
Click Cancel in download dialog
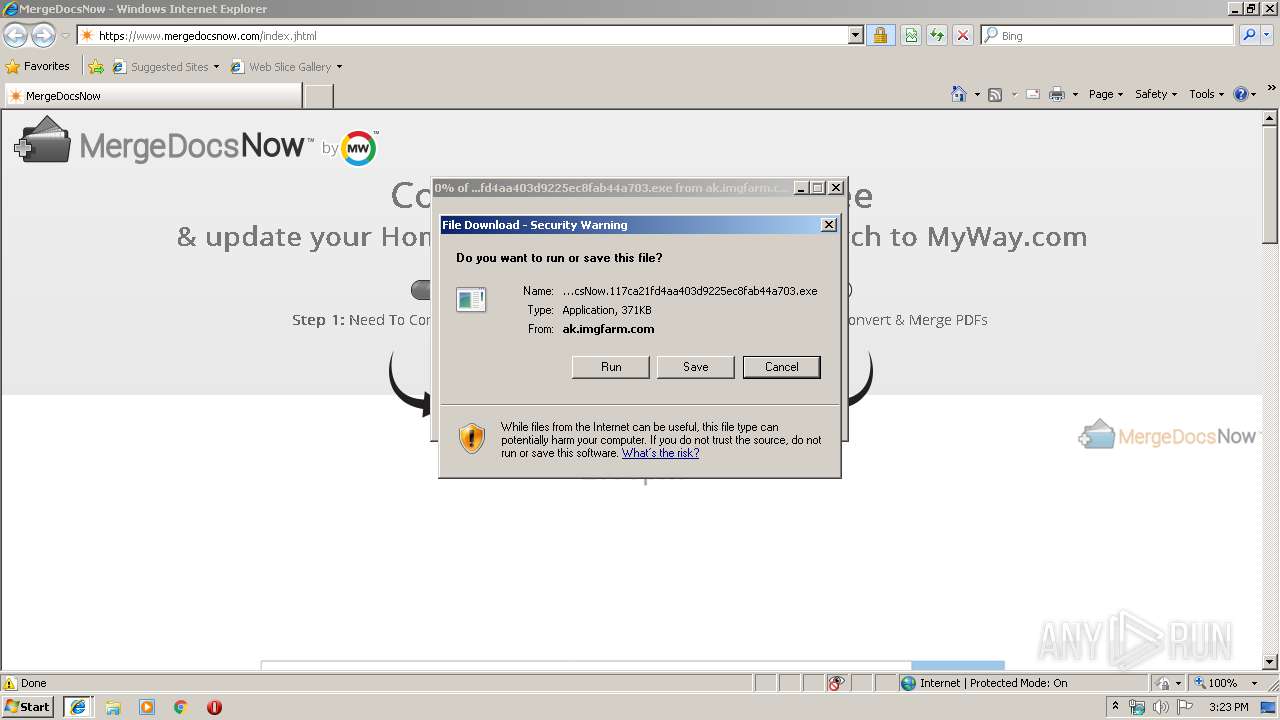pyautogui.click(x=782, y=367)
